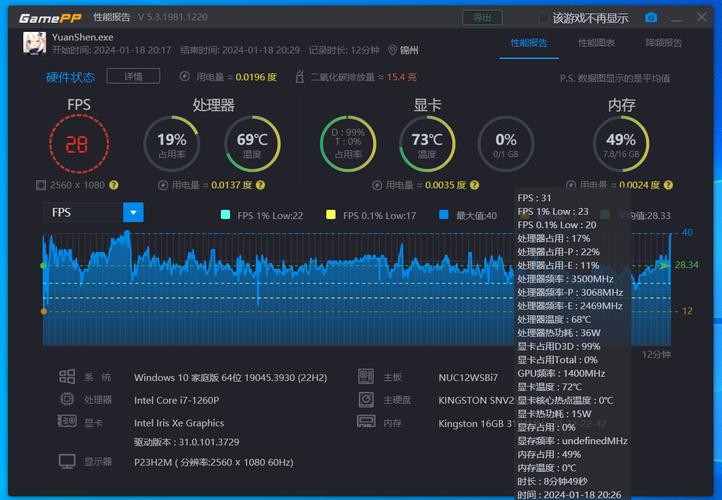Click the 主板 motherboard icon
Viewport: 722px width, 500px height.
coord(366,376)
